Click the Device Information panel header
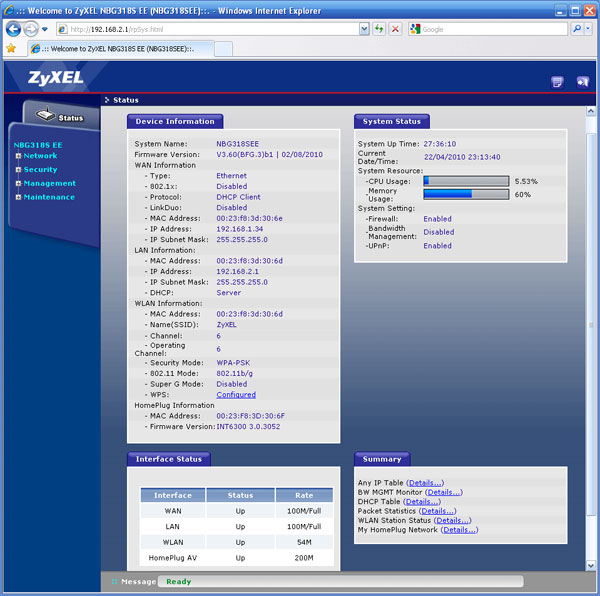 click(x=175, y=122)
